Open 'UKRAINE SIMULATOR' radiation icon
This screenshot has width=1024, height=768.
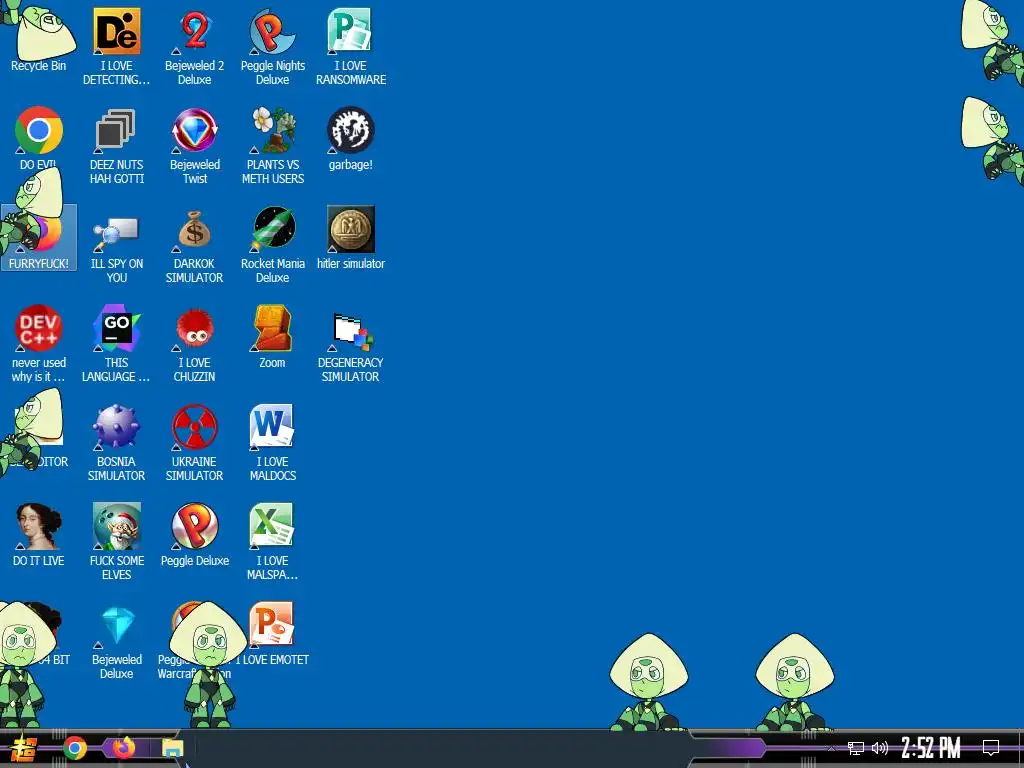pyautogui.click(x=195, y=442)
